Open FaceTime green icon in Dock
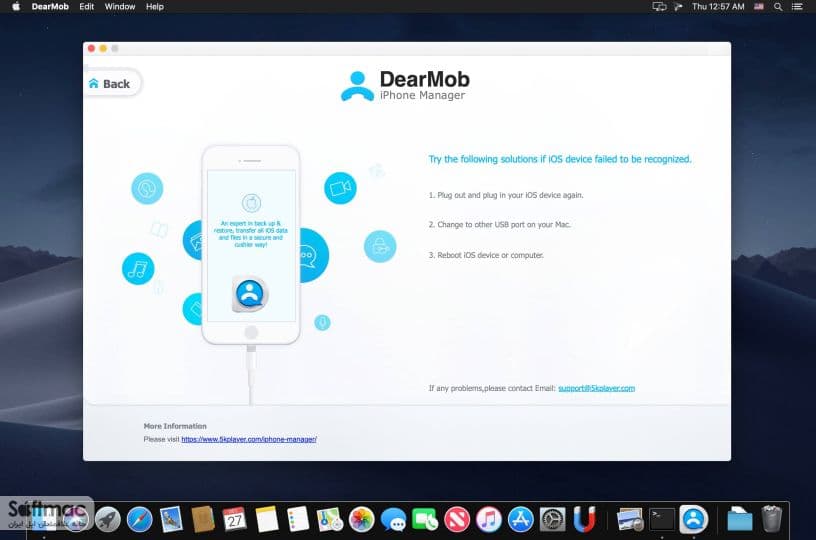The width and height of the screenshot is (816, 540). pos(425,519)
